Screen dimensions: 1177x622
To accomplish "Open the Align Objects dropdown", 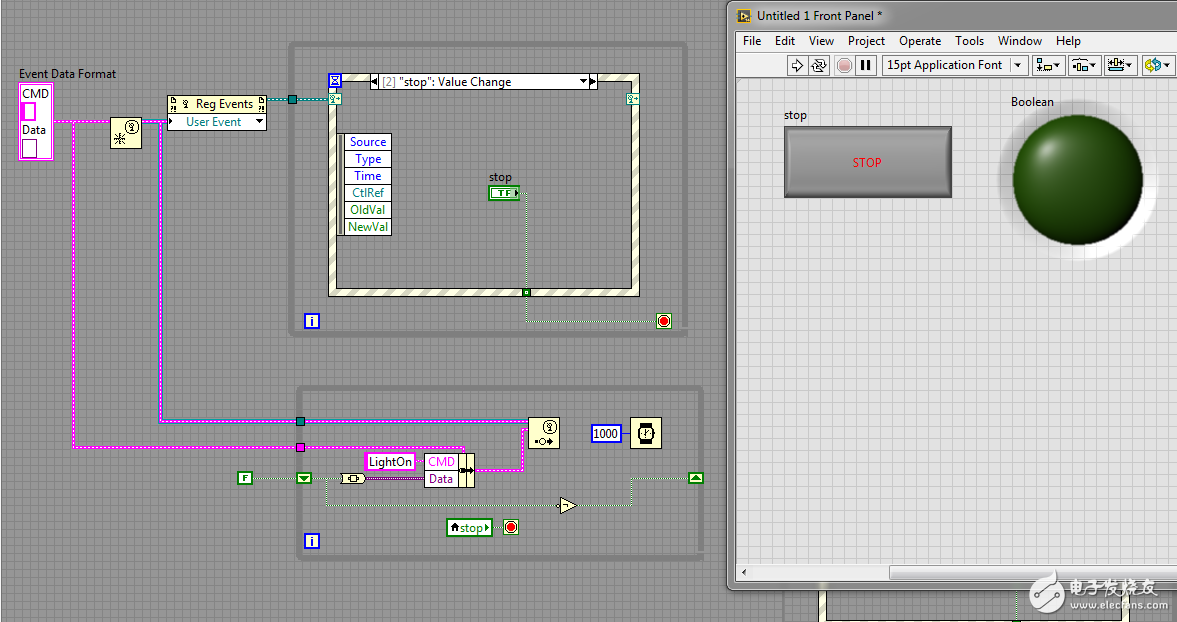I will [1049, 65].
